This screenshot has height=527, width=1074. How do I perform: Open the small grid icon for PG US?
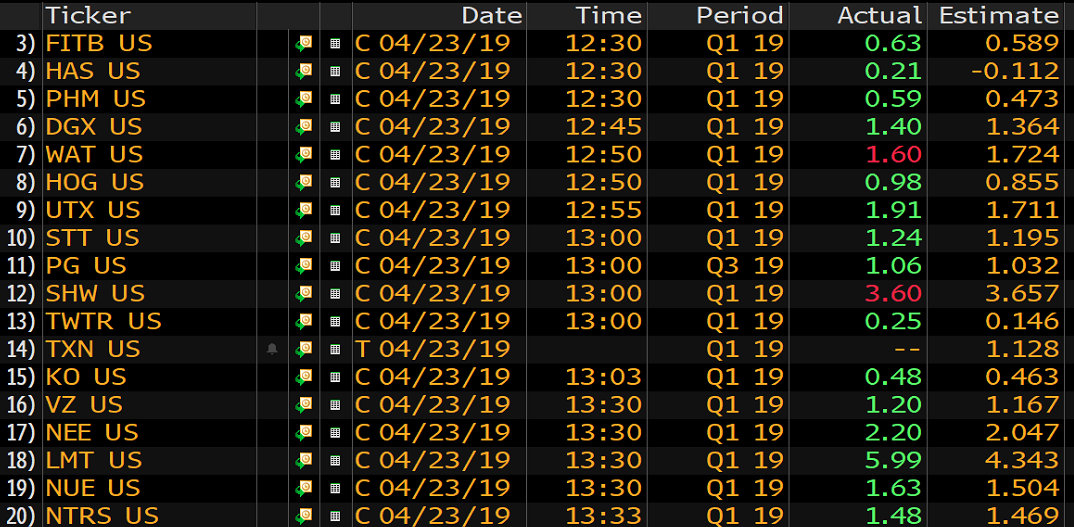(x=335, y=266)
